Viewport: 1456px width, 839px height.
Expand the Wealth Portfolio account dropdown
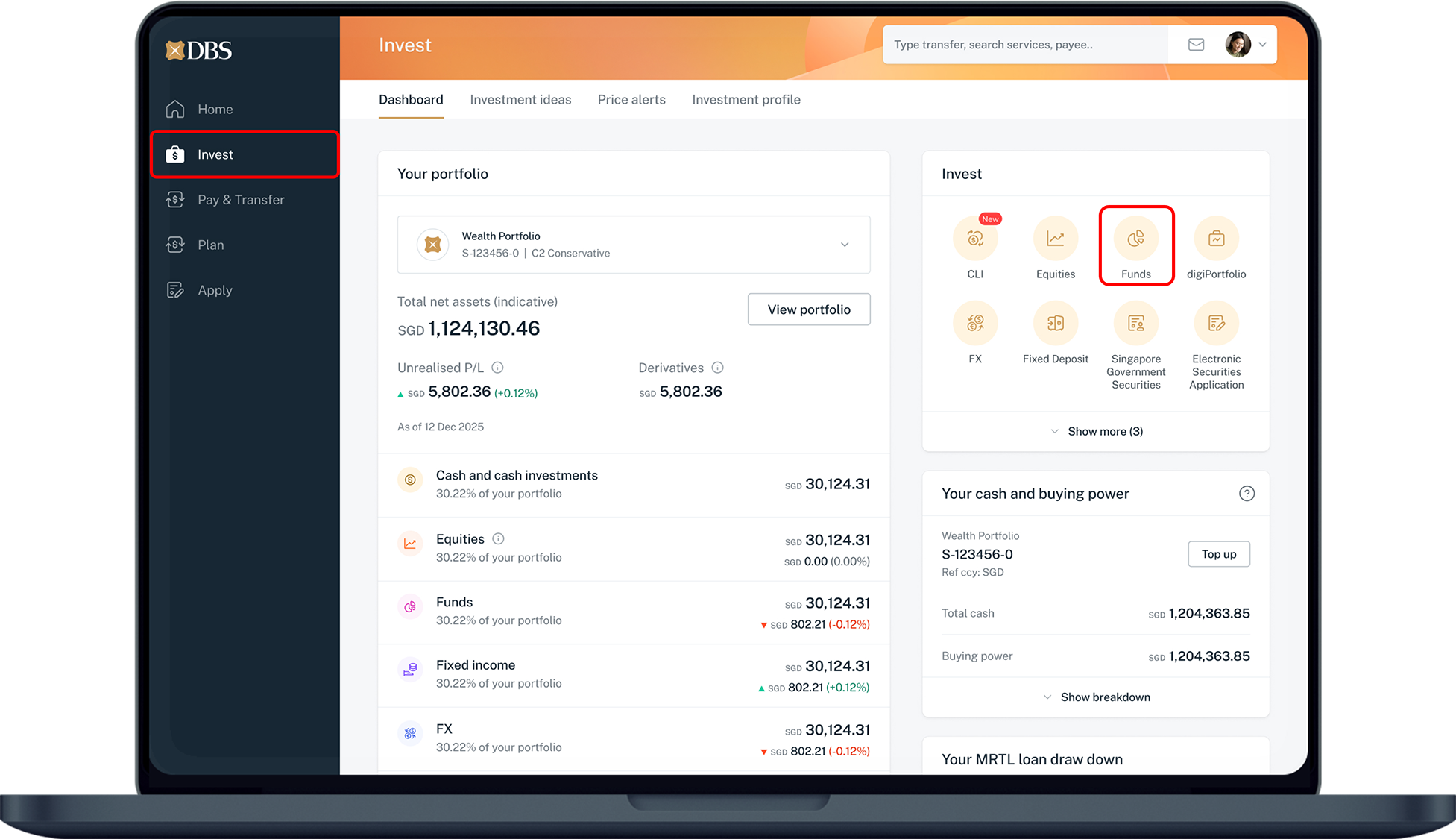tap(845, 245)
